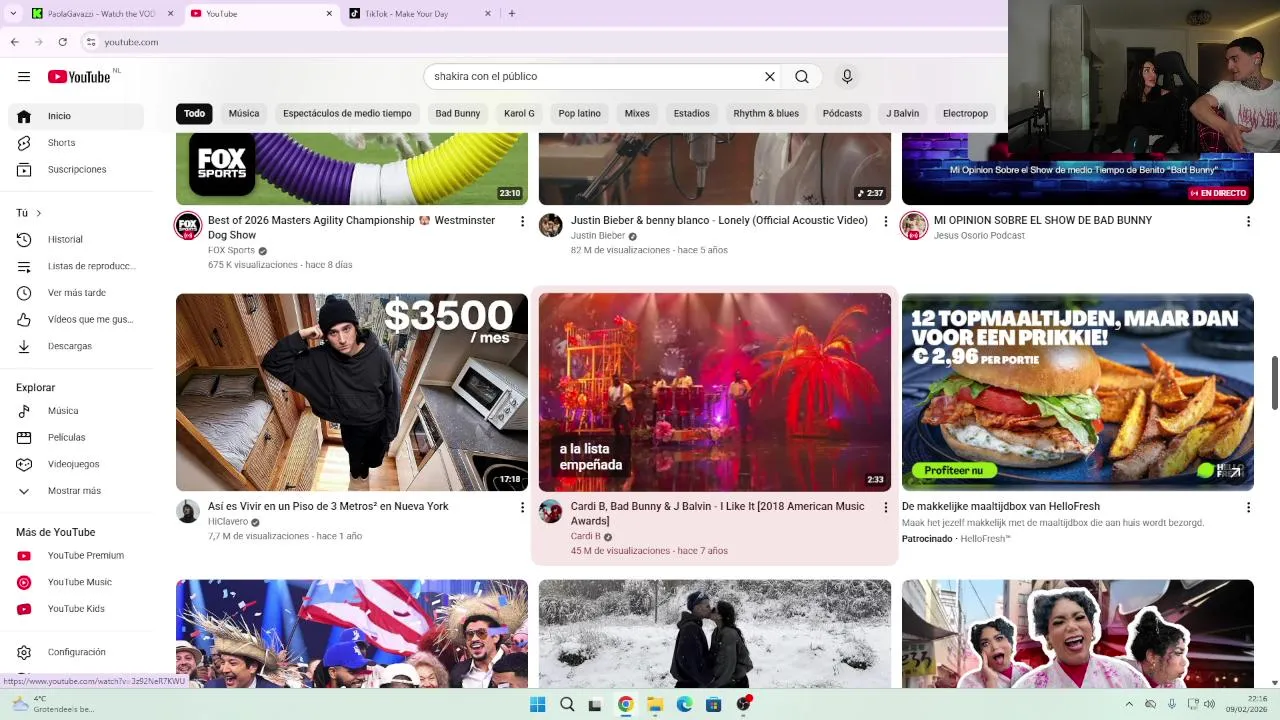Open YouTube Premium link
The image size is (1280, 720).
[x=76, y=555]
